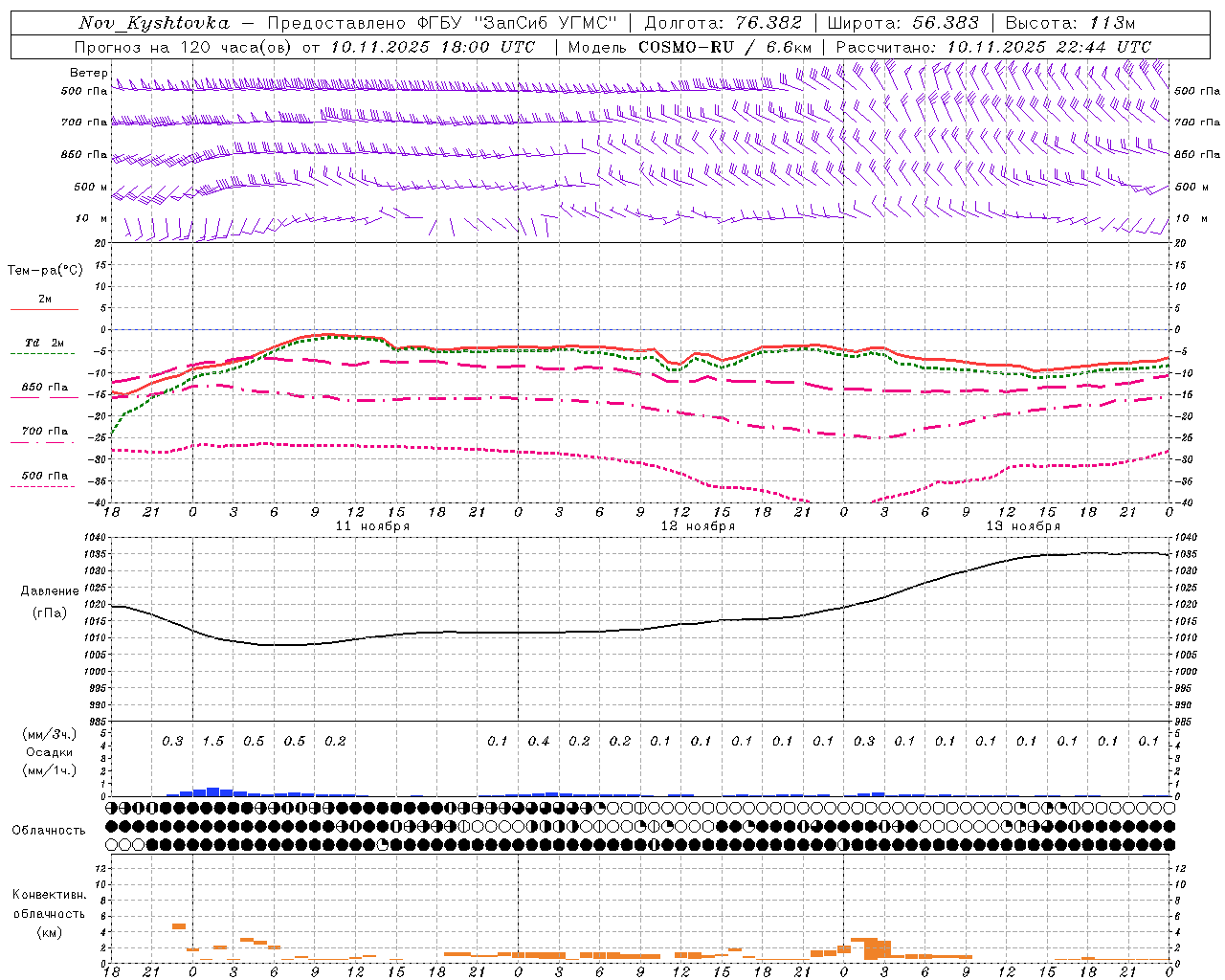Click the '500 гПа' temperature legend label
The width and height of the screenshot is (1225, 980).
(45, 475)
